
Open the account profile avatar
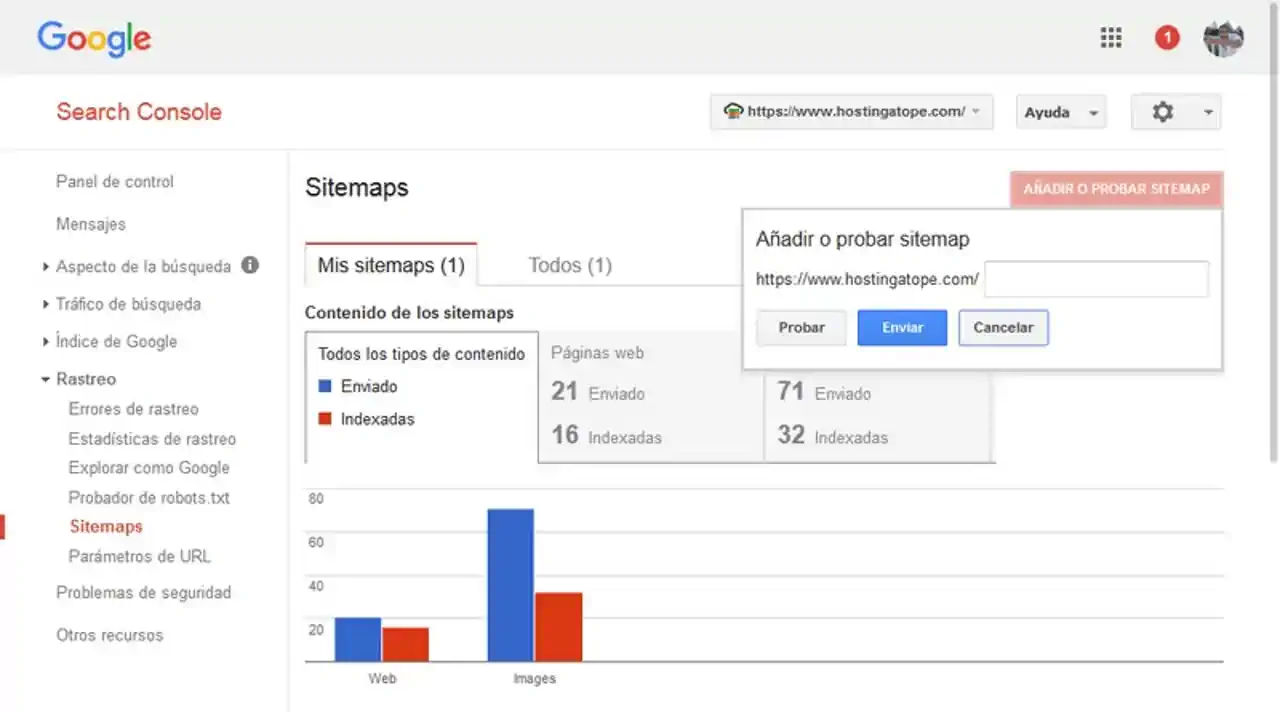1223,38
